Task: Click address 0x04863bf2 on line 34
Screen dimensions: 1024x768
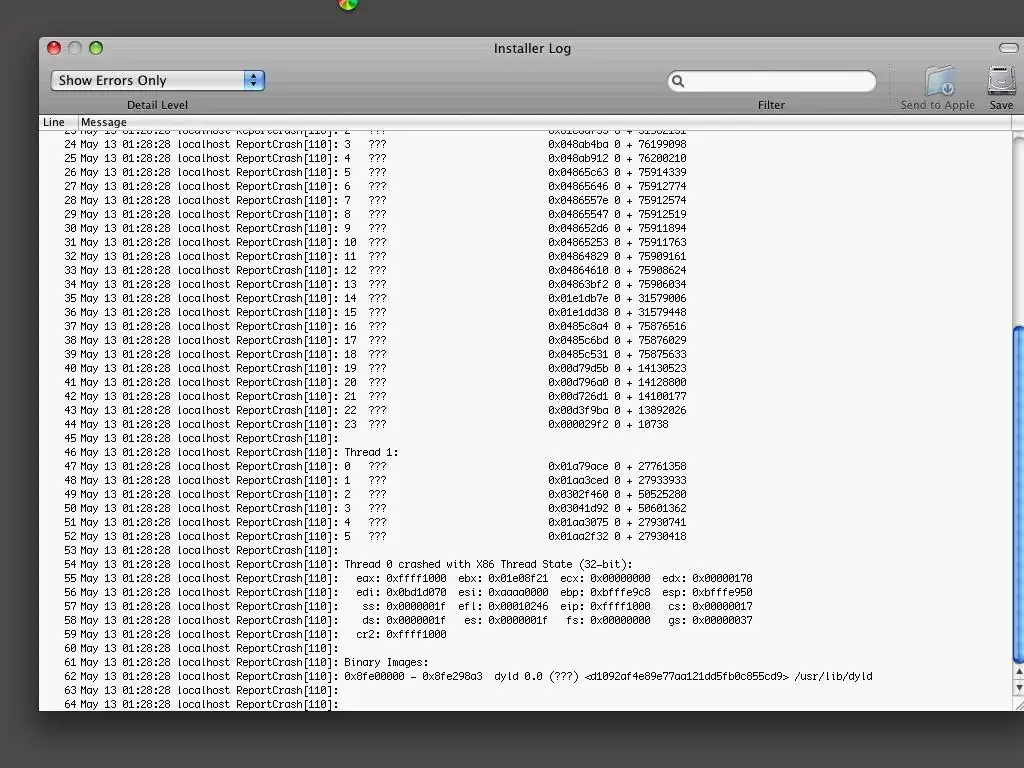Action: pos(578,285)
